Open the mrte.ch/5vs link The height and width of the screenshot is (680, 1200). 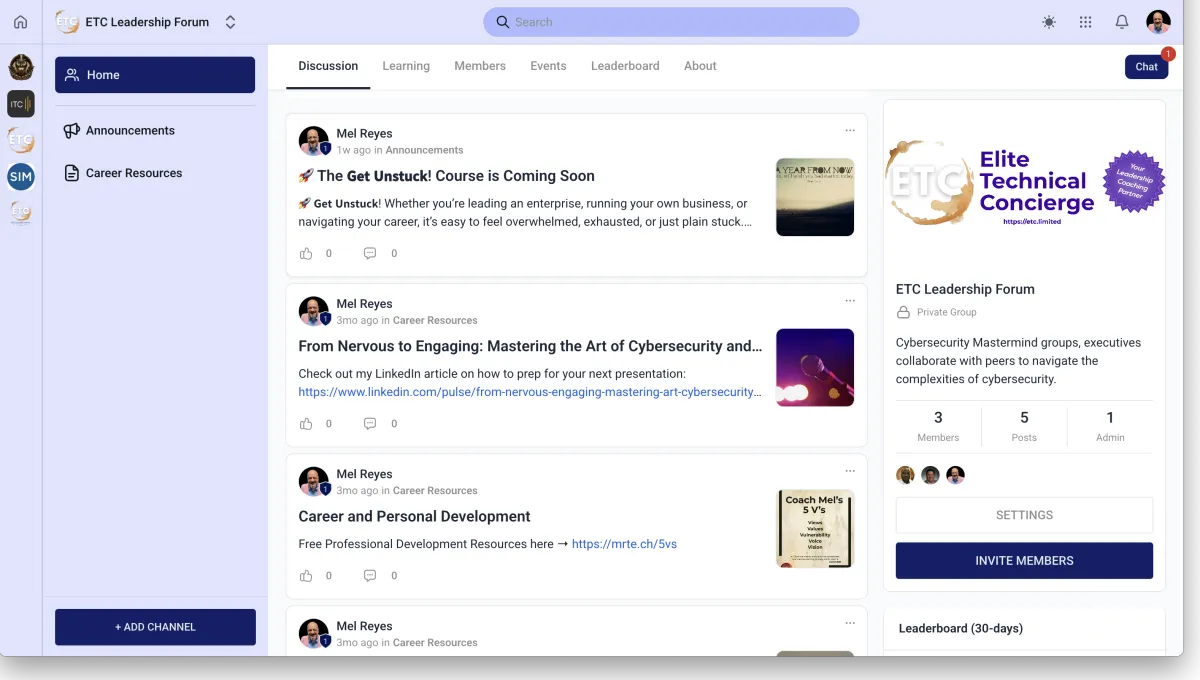(624, 544)
